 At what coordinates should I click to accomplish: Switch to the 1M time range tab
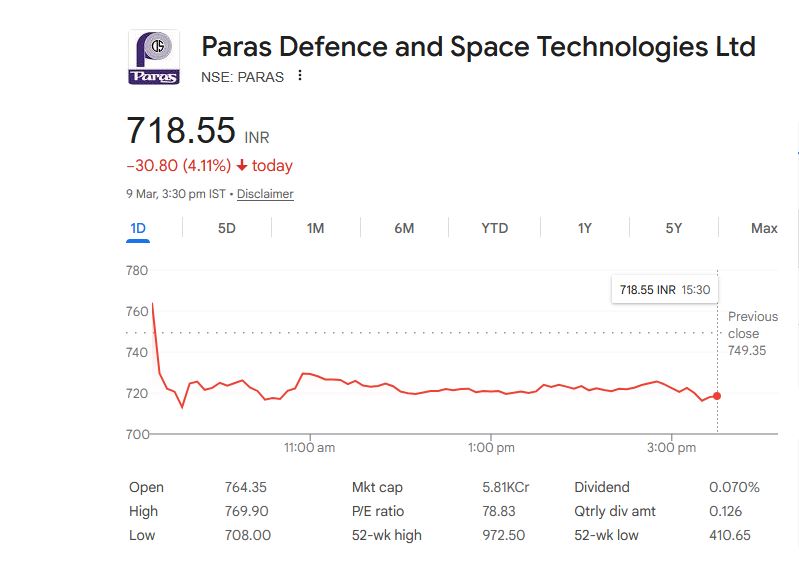(x=315, y=228)
